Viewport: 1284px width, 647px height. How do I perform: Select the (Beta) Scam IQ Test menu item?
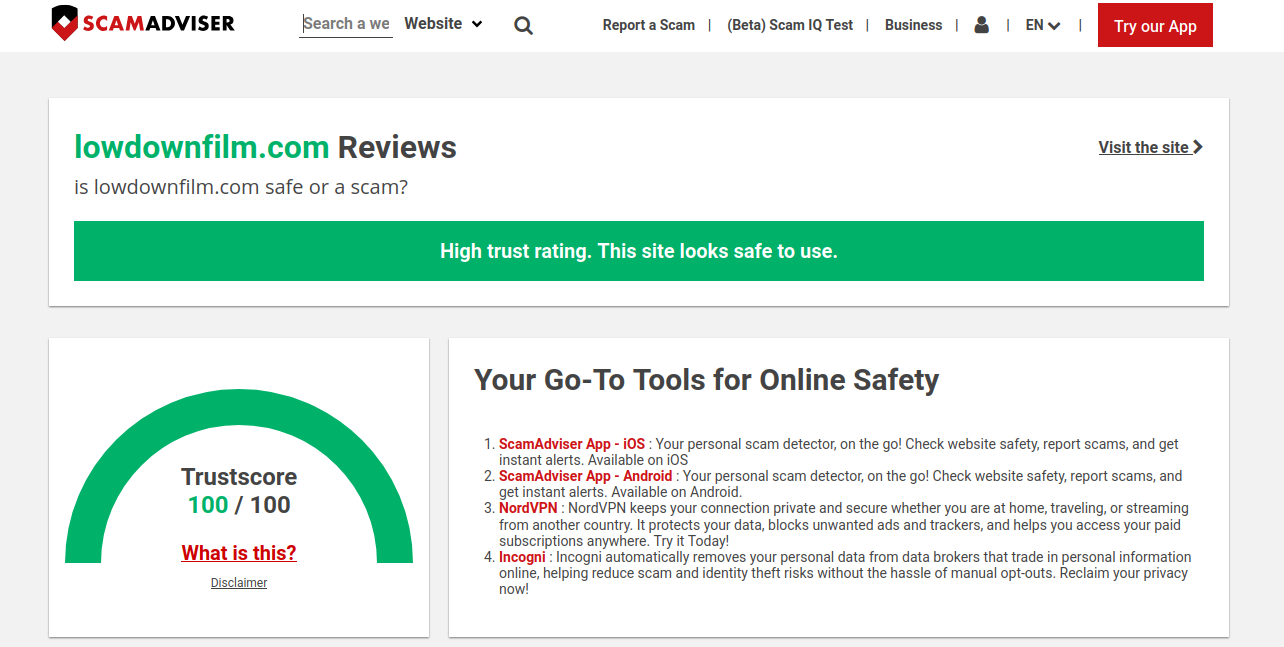coord(790,25)
